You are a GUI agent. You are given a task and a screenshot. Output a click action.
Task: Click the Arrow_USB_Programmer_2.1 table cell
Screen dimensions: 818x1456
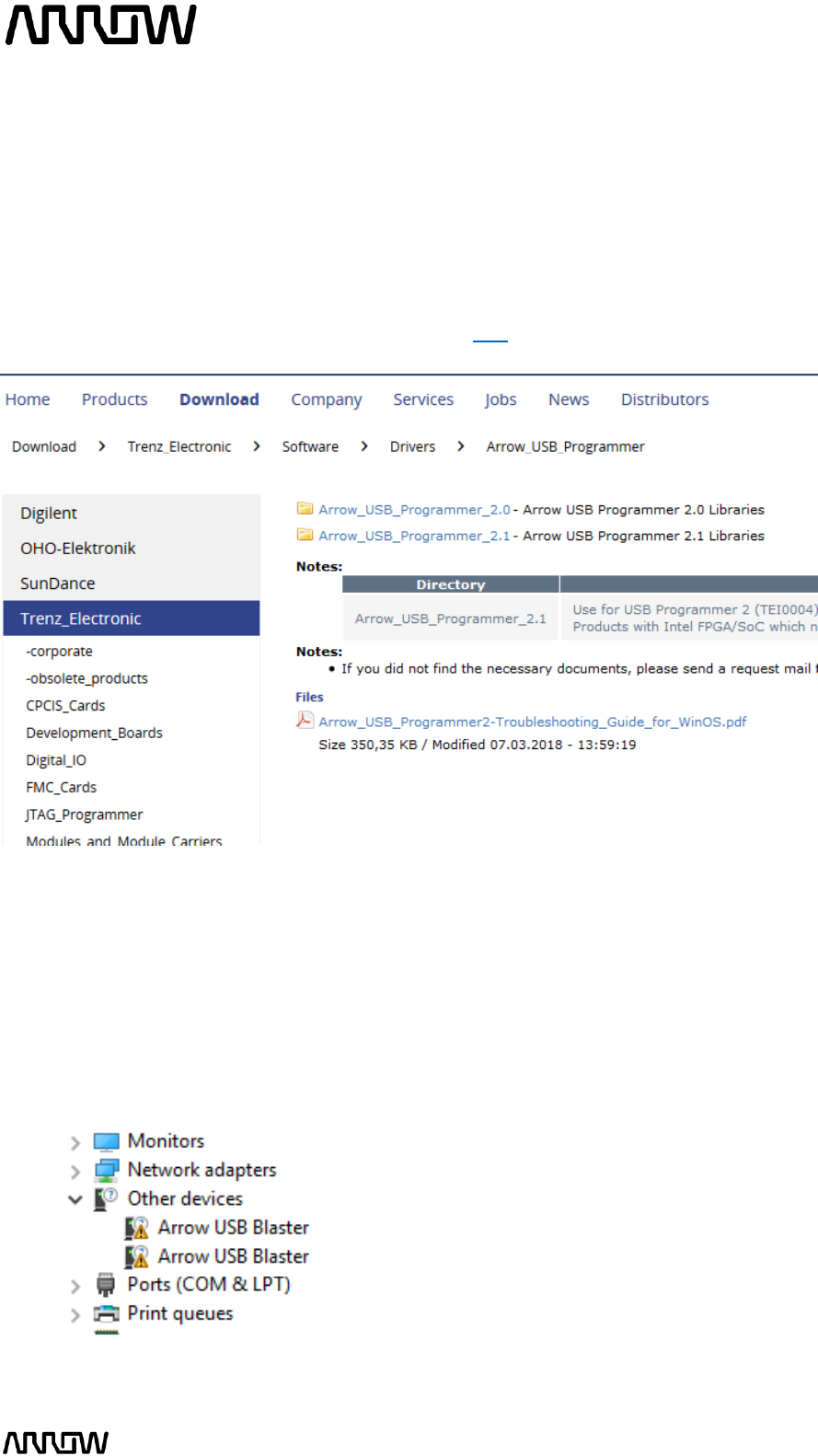451,618
